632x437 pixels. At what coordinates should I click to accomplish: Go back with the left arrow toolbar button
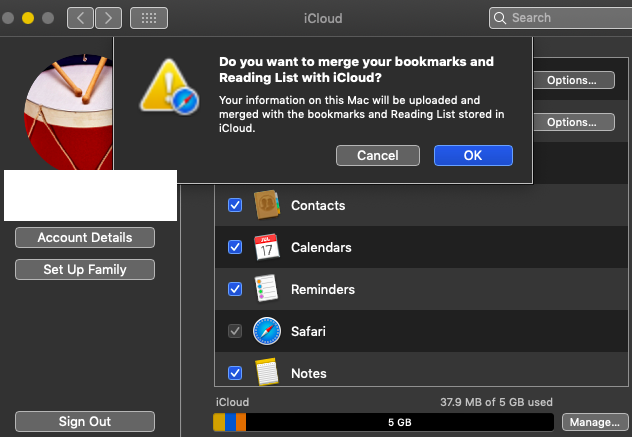80,18
